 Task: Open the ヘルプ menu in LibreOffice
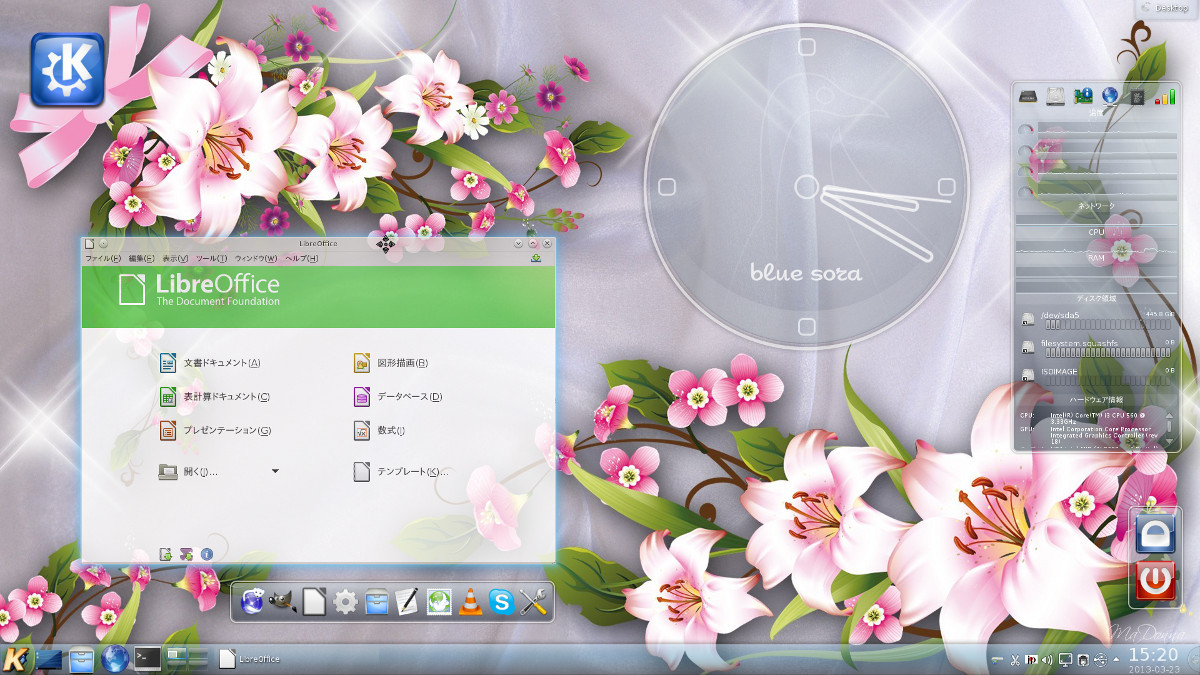pos(302,258)
